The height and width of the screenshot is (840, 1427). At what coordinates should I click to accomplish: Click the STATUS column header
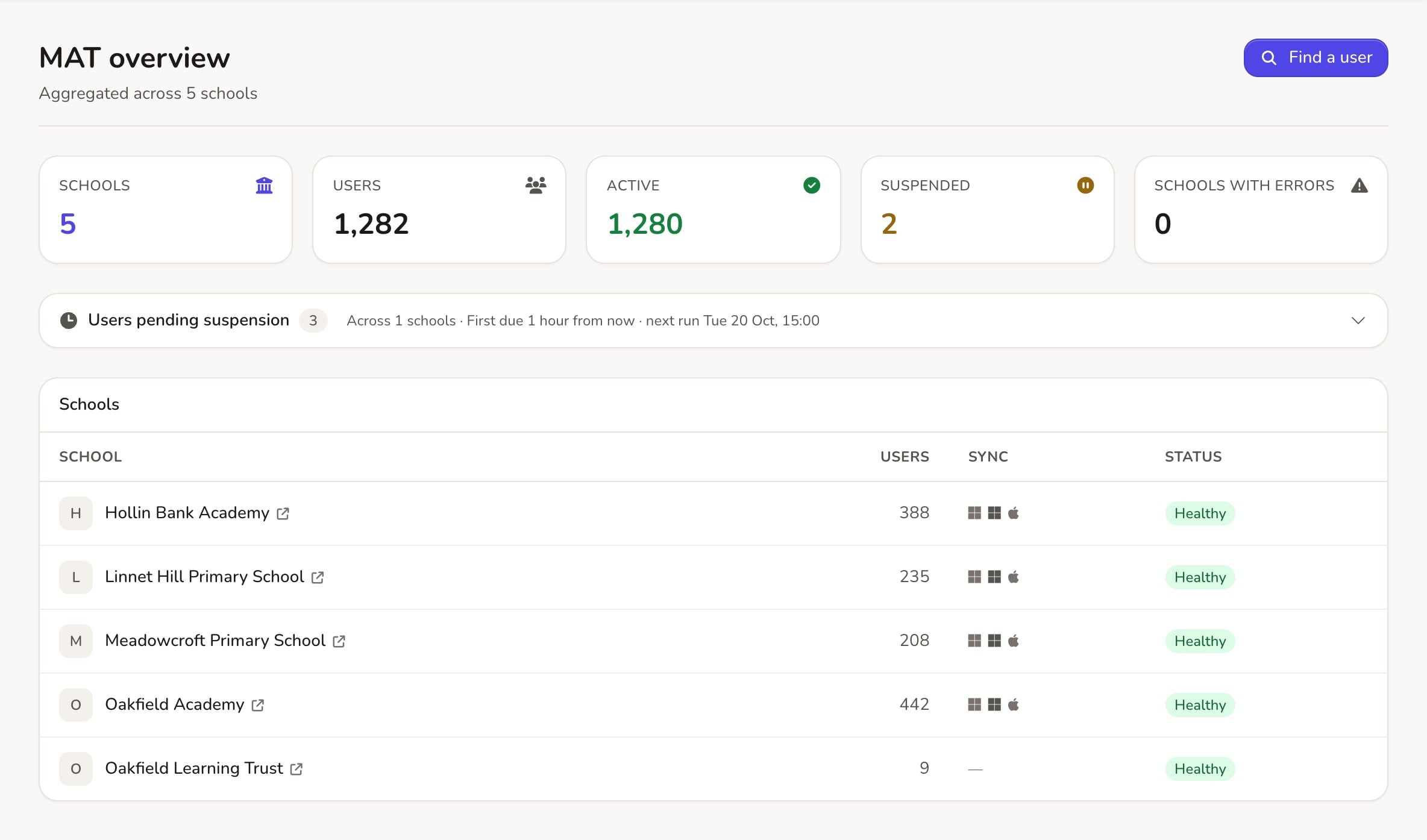pos(1193,457)
